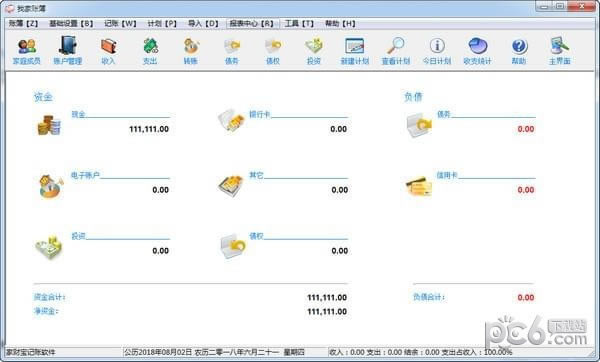
Task: Click the 资金 section heading
Action: coord(43,97)
